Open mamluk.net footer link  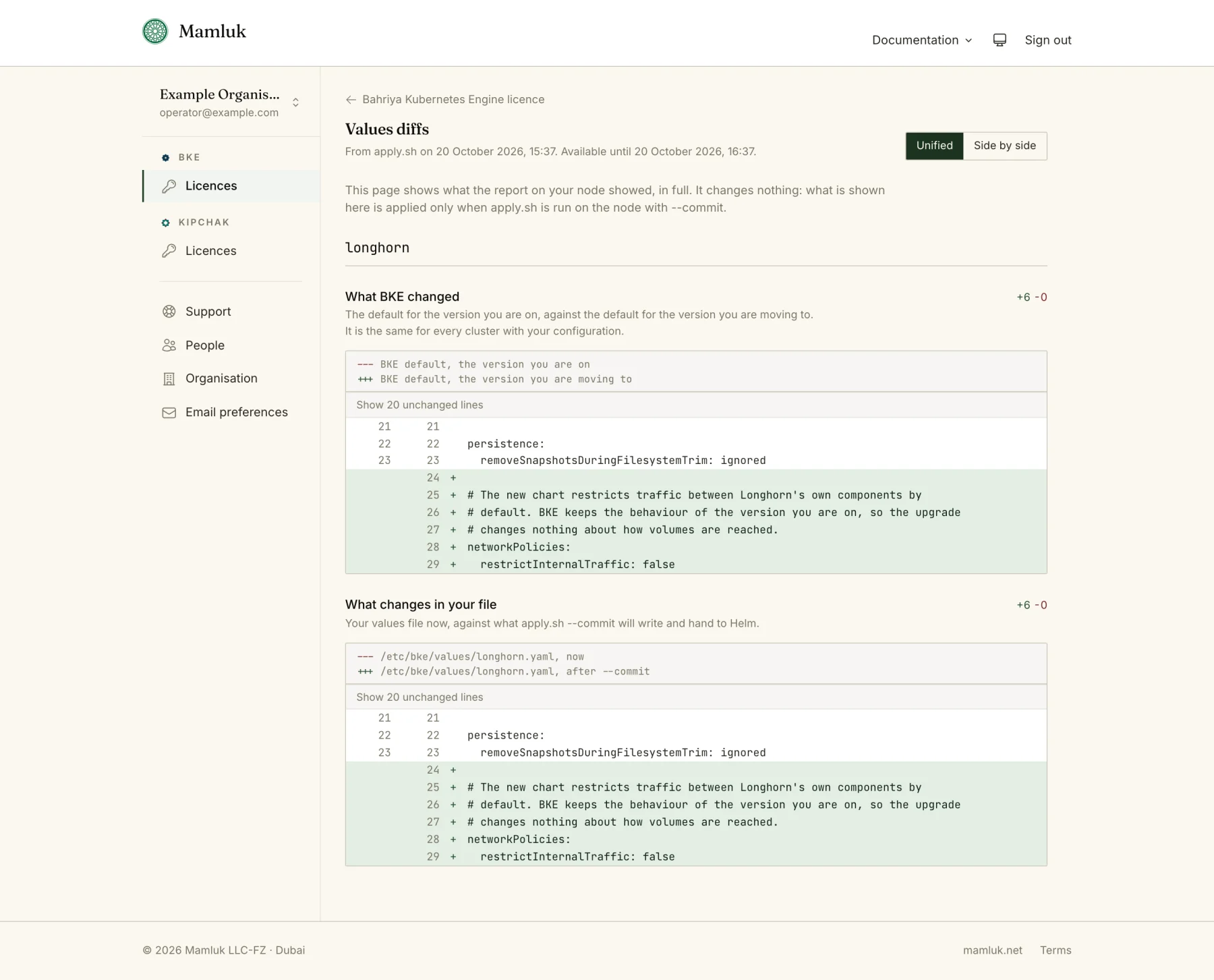[992, 950]
